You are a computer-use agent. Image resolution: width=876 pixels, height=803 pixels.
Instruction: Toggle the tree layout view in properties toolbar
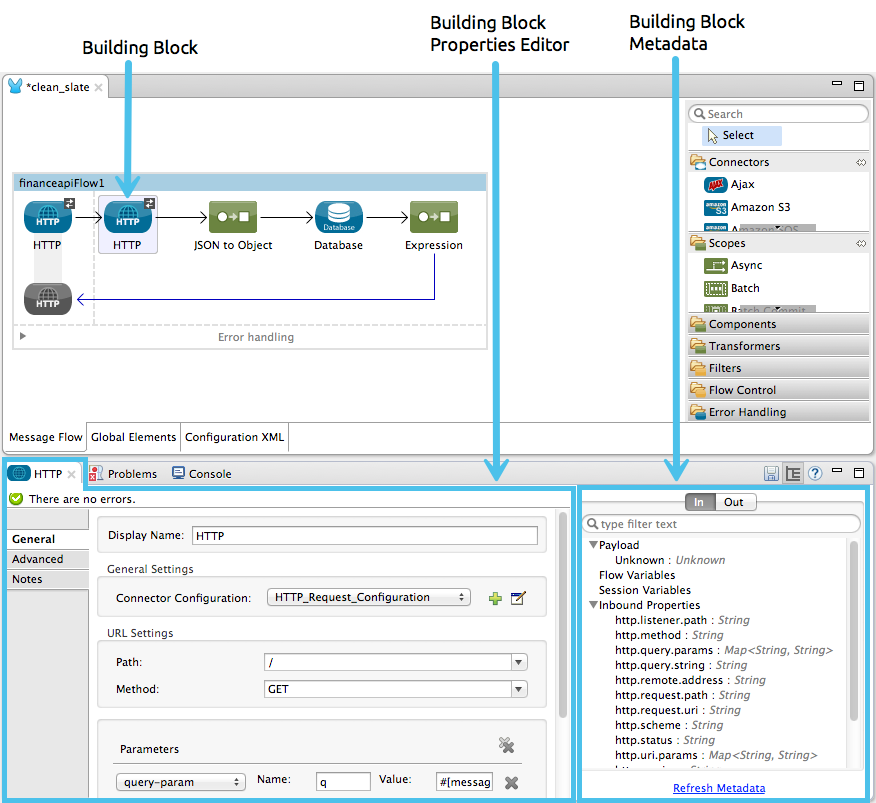point(792,472)
